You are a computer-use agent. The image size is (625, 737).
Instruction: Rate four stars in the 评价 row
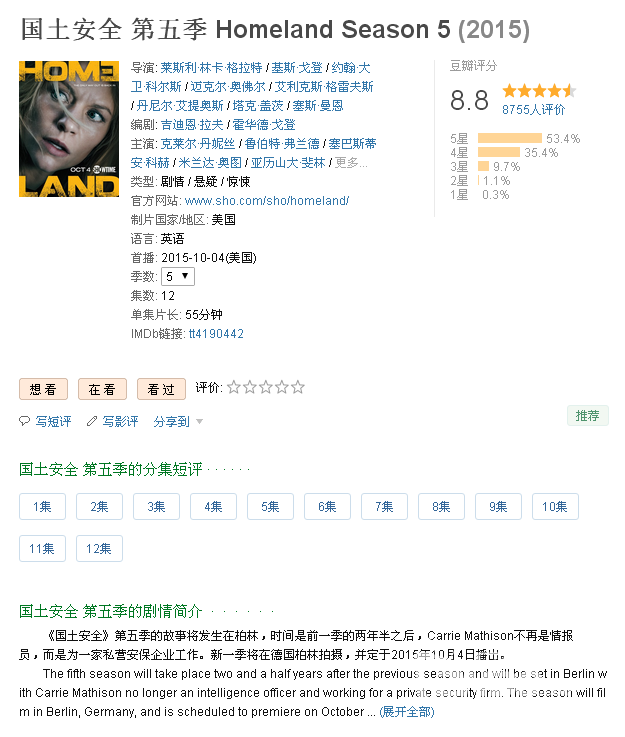(x=281, y=387)
